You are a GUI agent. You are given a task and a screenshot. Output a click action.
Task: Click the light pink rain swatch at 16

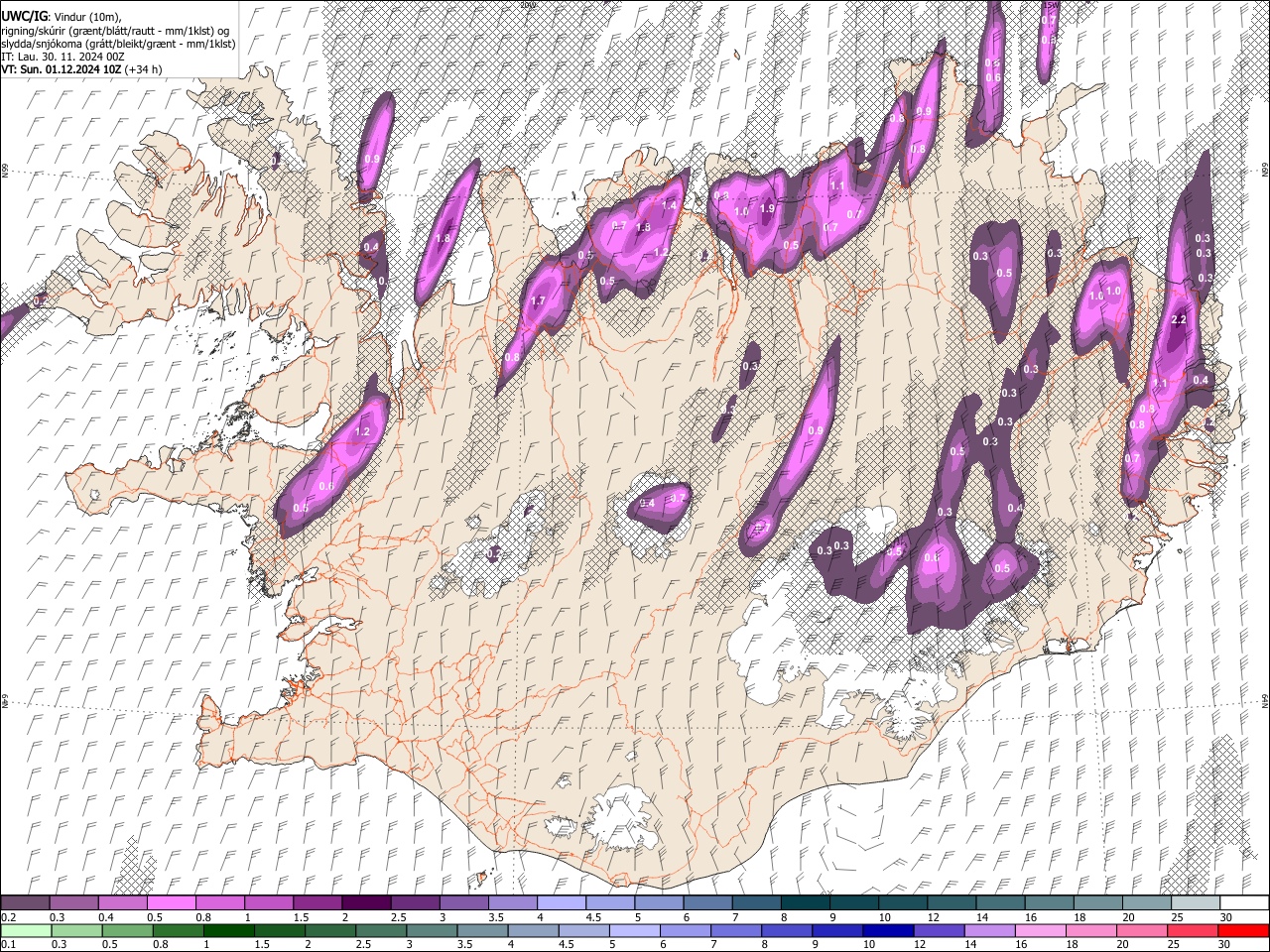pyautogui.click(x=1040, y=930)
